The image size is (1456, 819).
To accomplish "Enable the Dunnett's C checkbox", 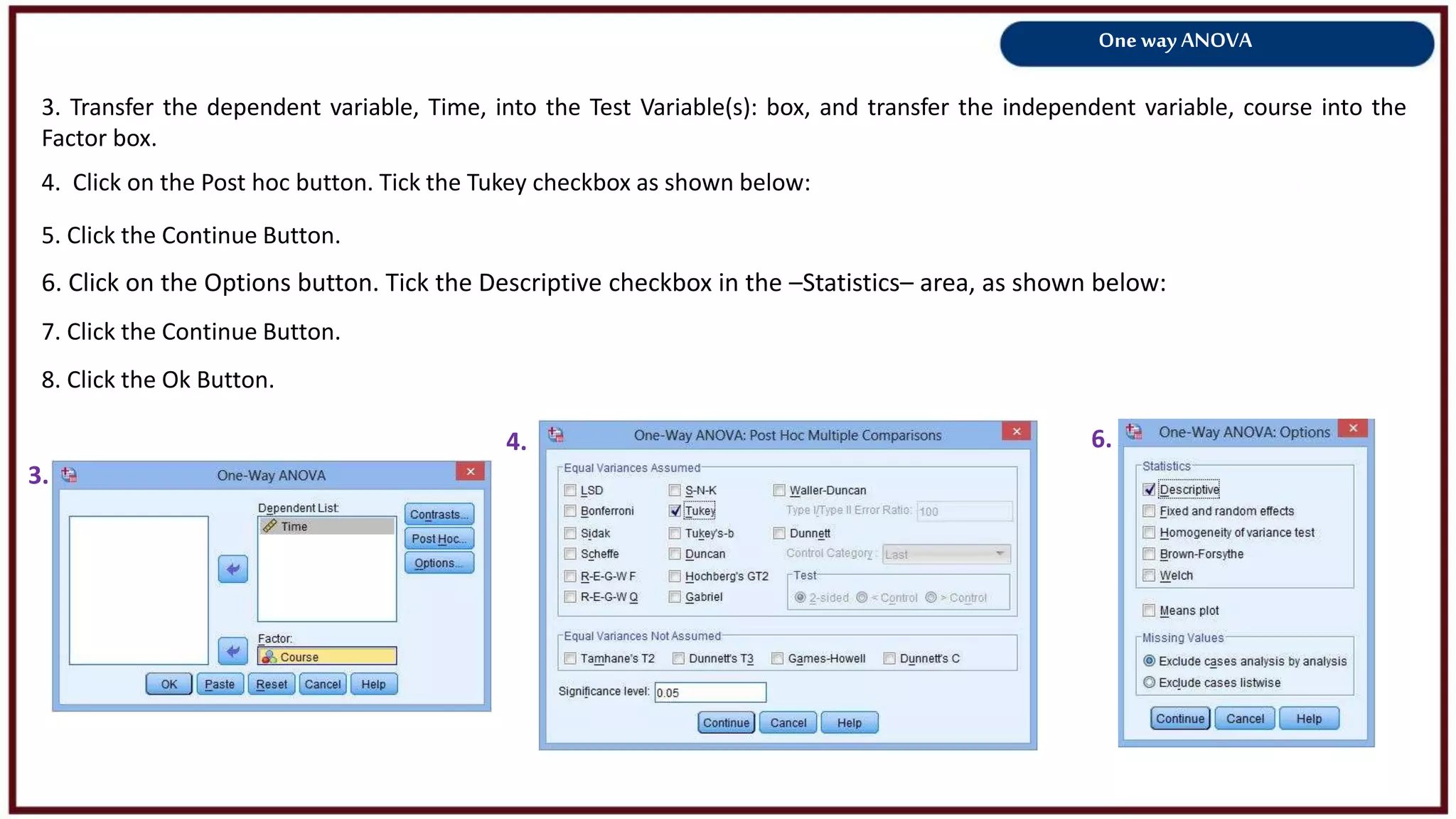I will click(889, 658).
